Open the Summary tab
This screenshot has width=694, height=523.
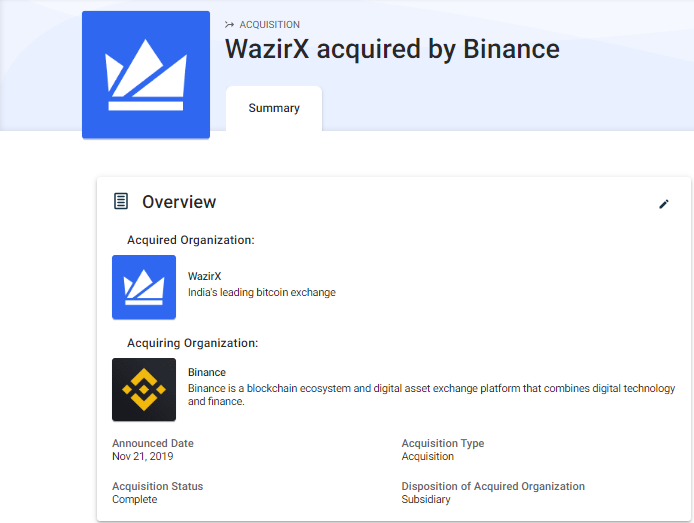[x=274, y=108]
